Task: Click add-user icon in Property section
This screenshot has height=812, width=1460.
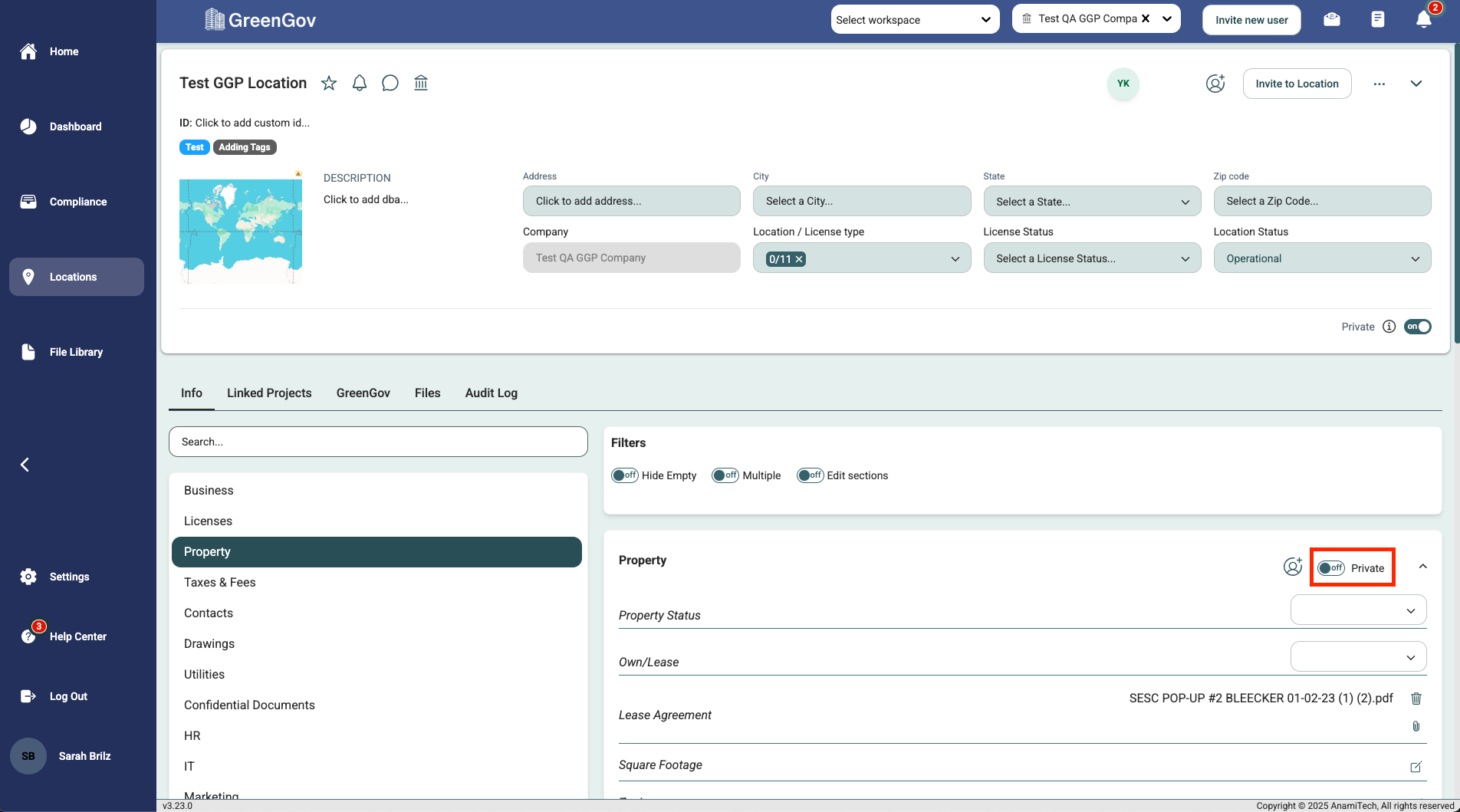Action: tap(1293, 567)
